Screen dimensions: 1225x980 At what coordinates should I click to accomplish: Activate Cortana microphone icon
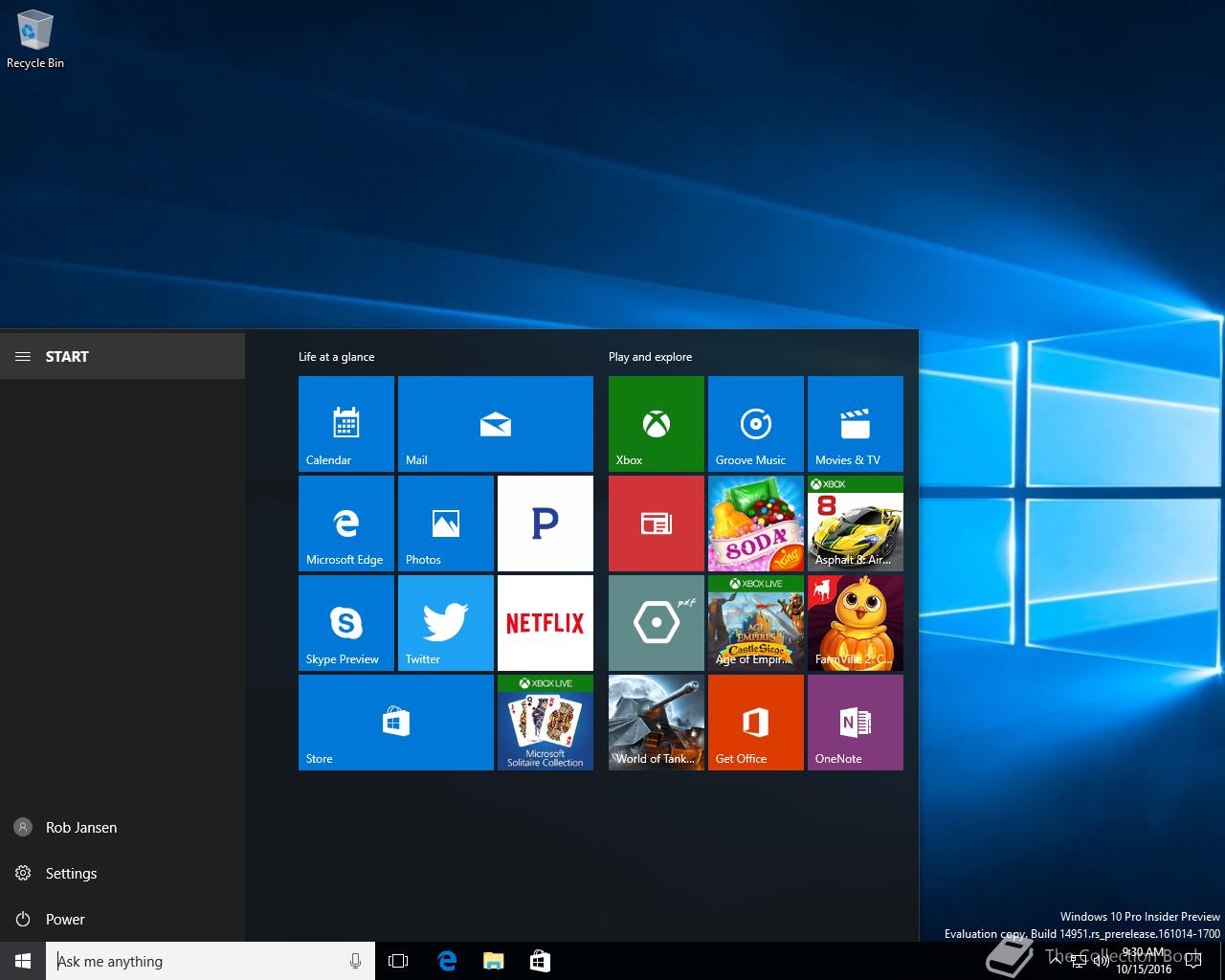(356, 961)
